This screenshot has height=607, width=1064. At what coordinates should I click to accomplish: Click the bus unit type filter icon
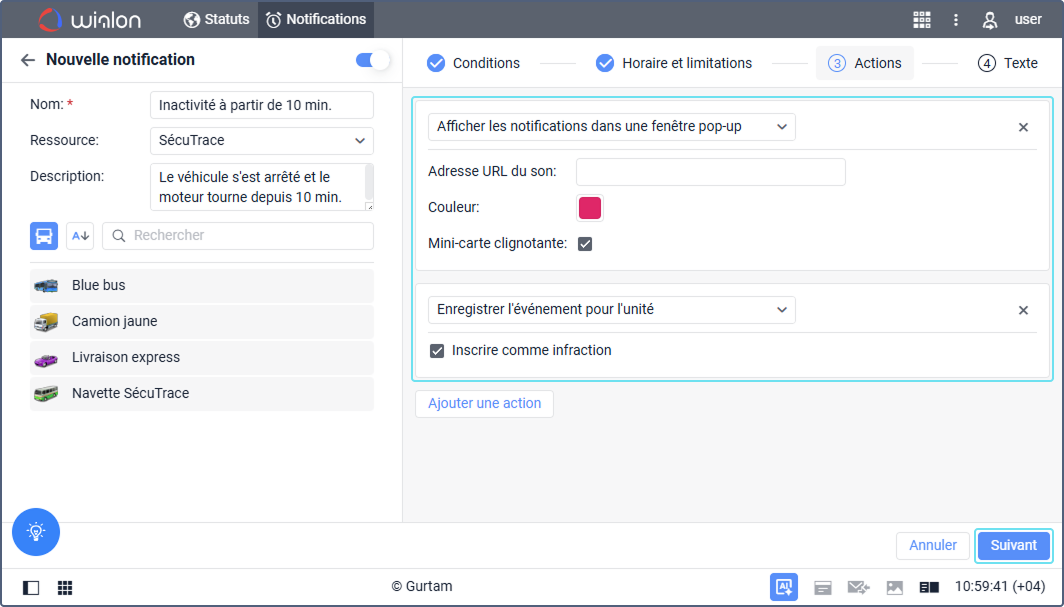pos(44,236)
